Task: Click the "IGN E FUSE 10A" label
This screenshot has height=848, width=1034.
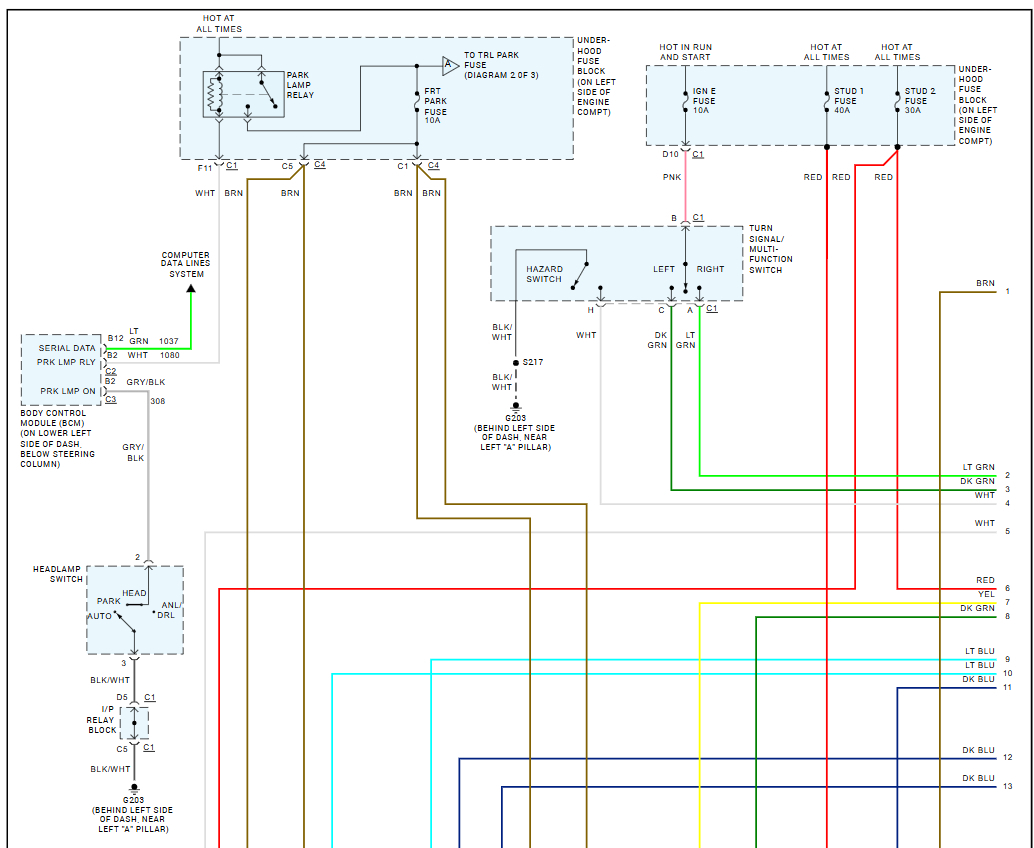Action: (x=704, y=101)
